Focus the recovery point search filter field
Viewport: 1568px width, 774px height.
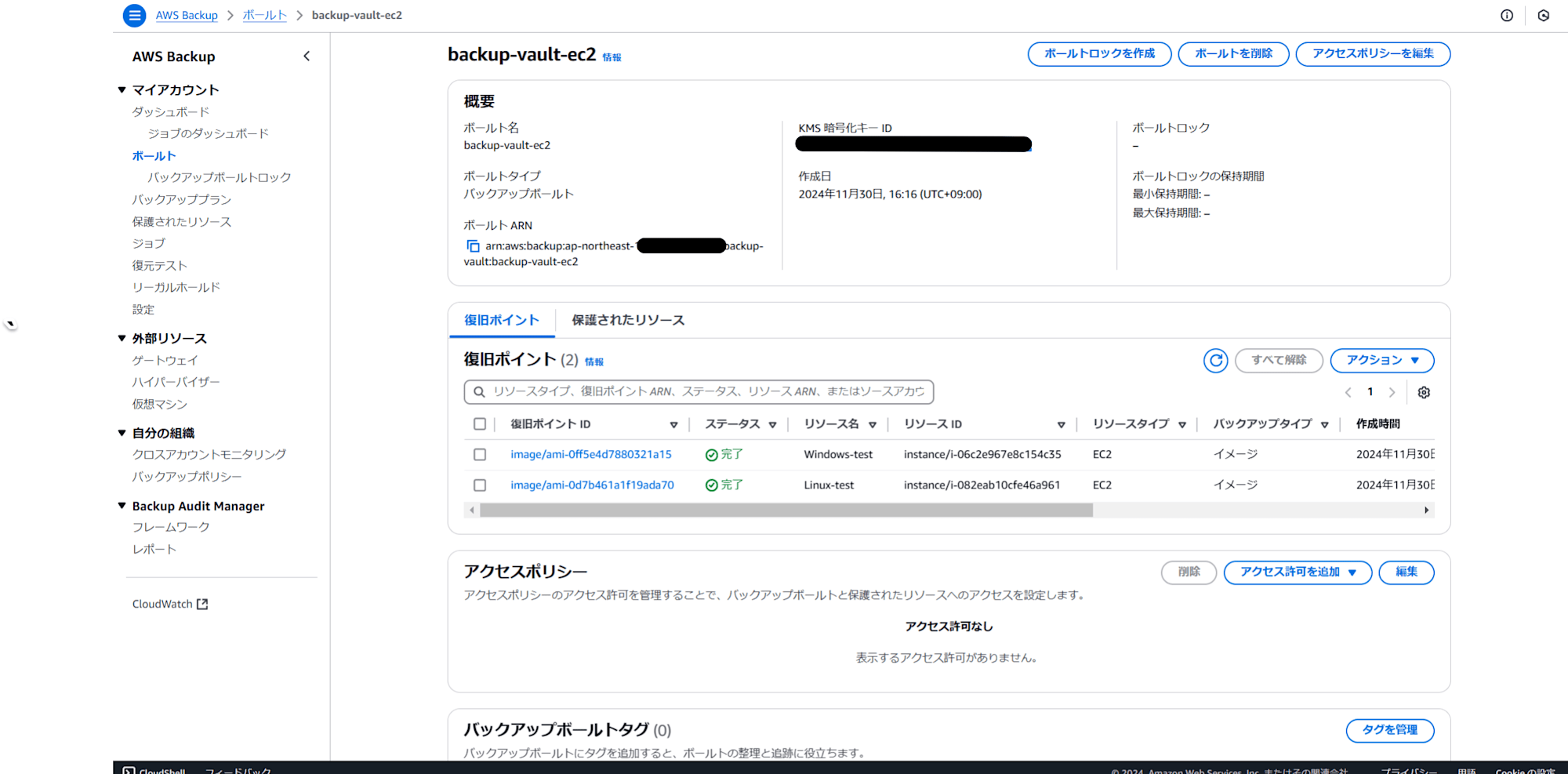(699, 391)
